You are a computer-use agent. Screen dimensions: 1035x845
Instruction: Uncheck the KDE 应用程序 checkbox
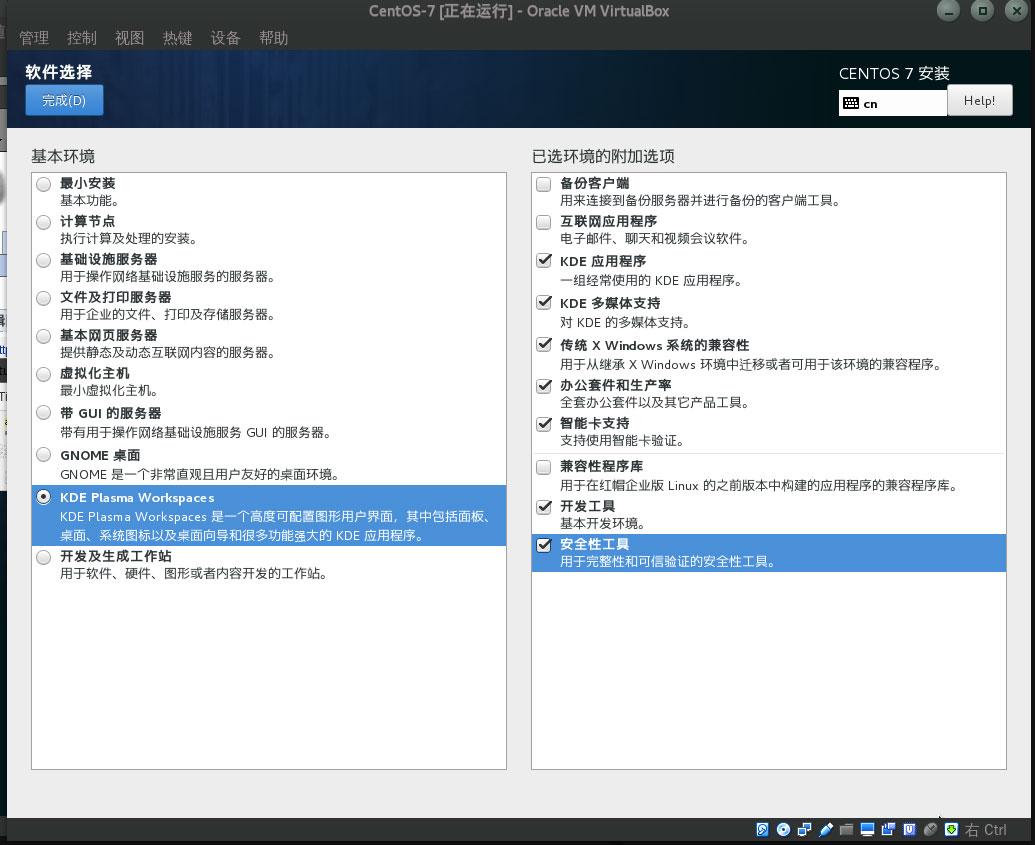(x=544, y=261)
